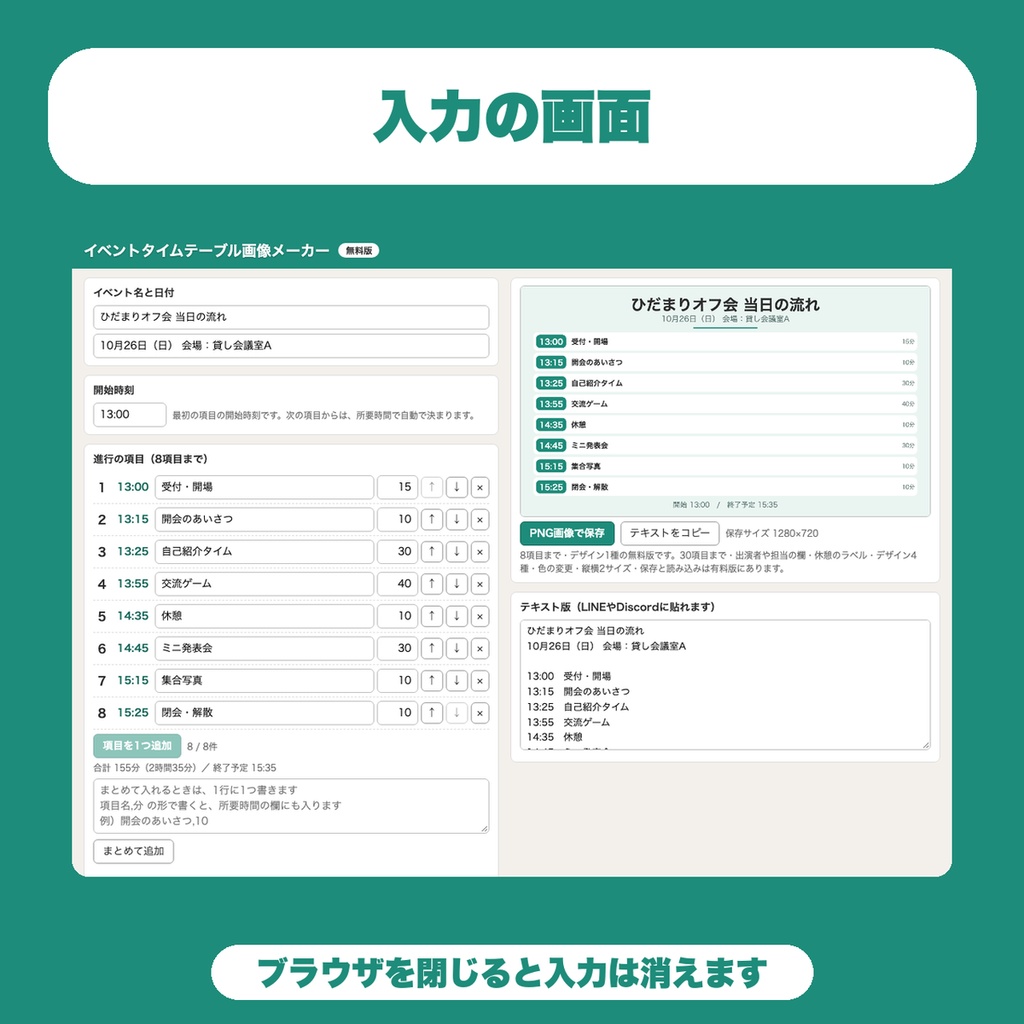Screen dimensions: 1024x1024
Task: Edit item name 交流ゲーム
Action: point(264,584)
